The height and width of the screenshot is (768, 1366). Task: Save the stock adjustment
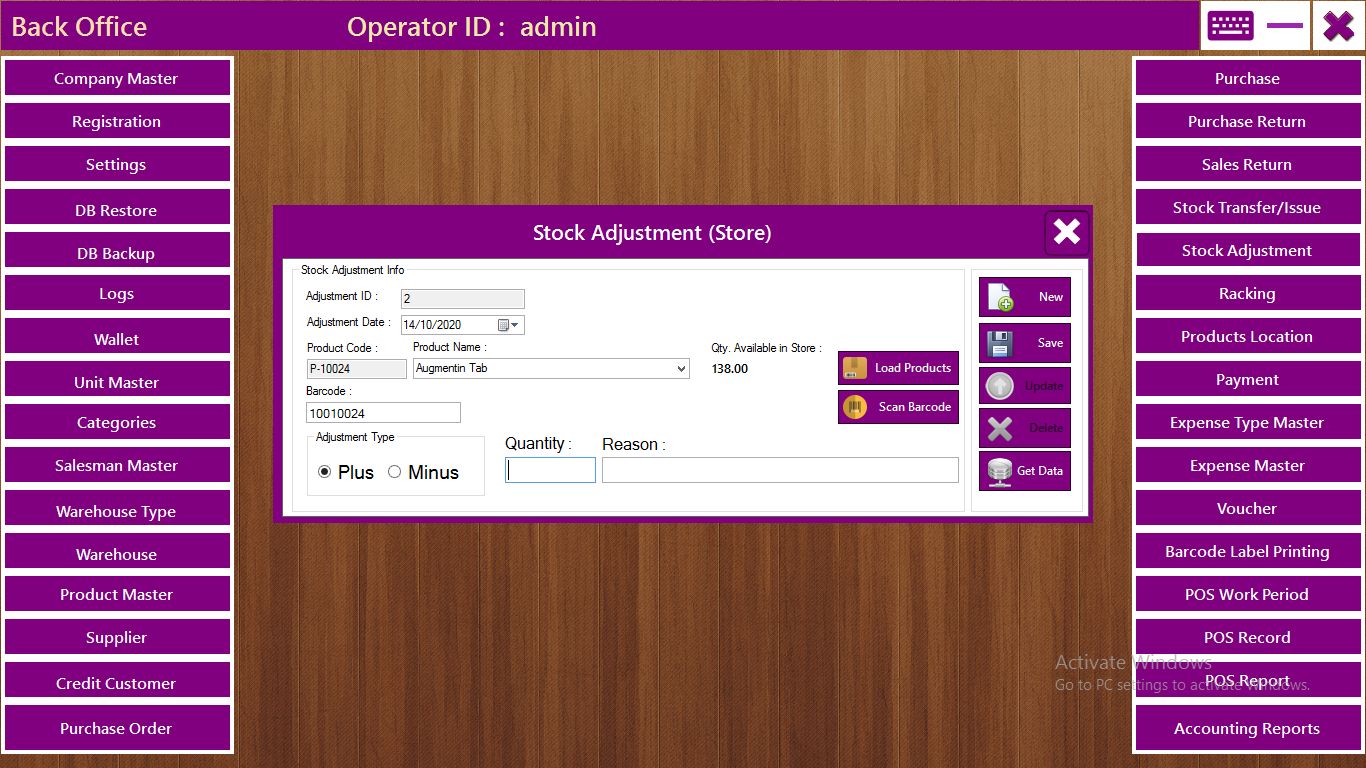point(1025,343)
